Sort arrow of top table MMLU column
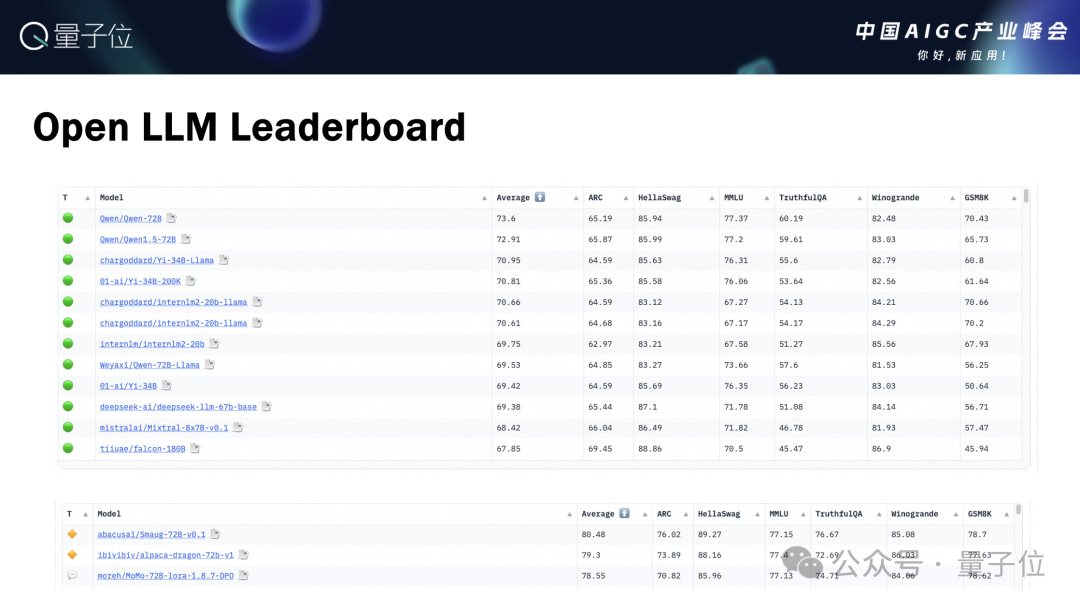Screen dimensions: 1080x607 click(x=767, y=198)
